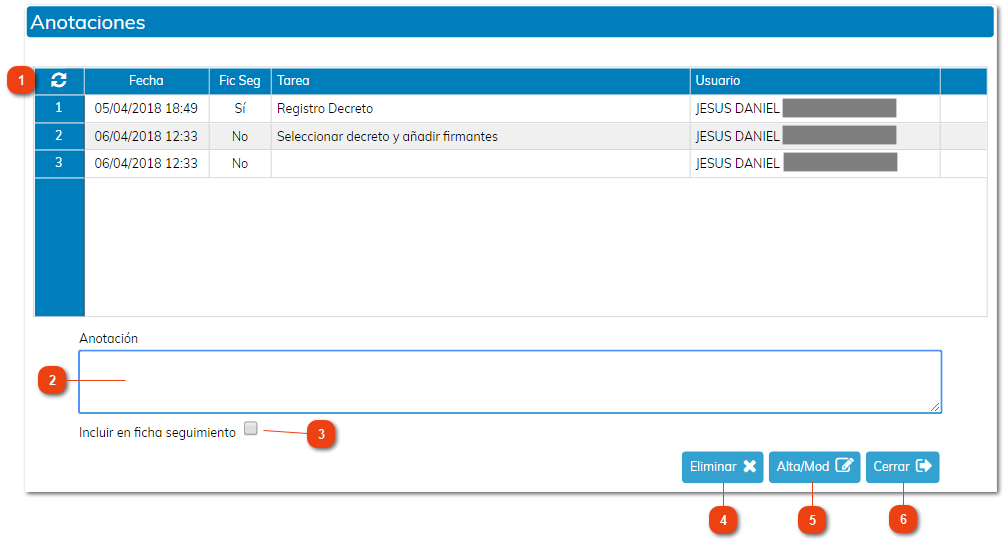Sort by the Fecha column header
Image resolution: width=1006 pixels, height=545 pixels.
[x=146, y=81]
